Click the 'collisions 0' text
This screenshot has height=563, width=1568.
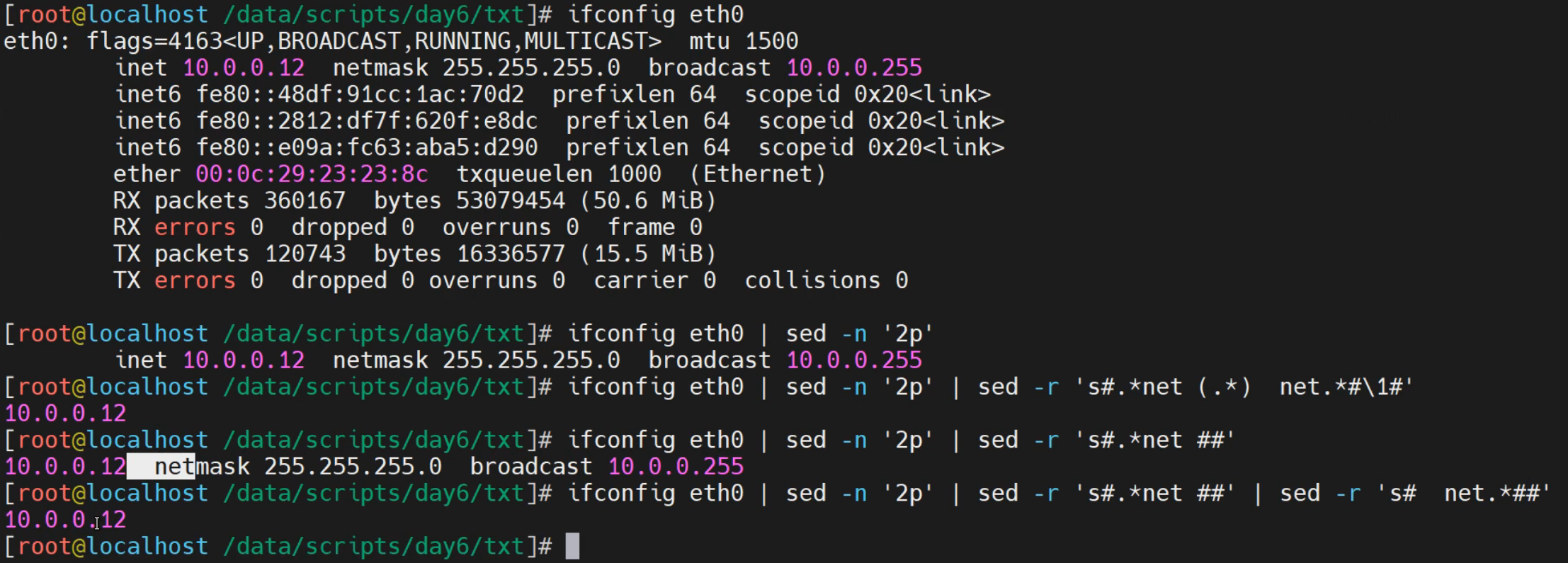click(x=826, y=280)
